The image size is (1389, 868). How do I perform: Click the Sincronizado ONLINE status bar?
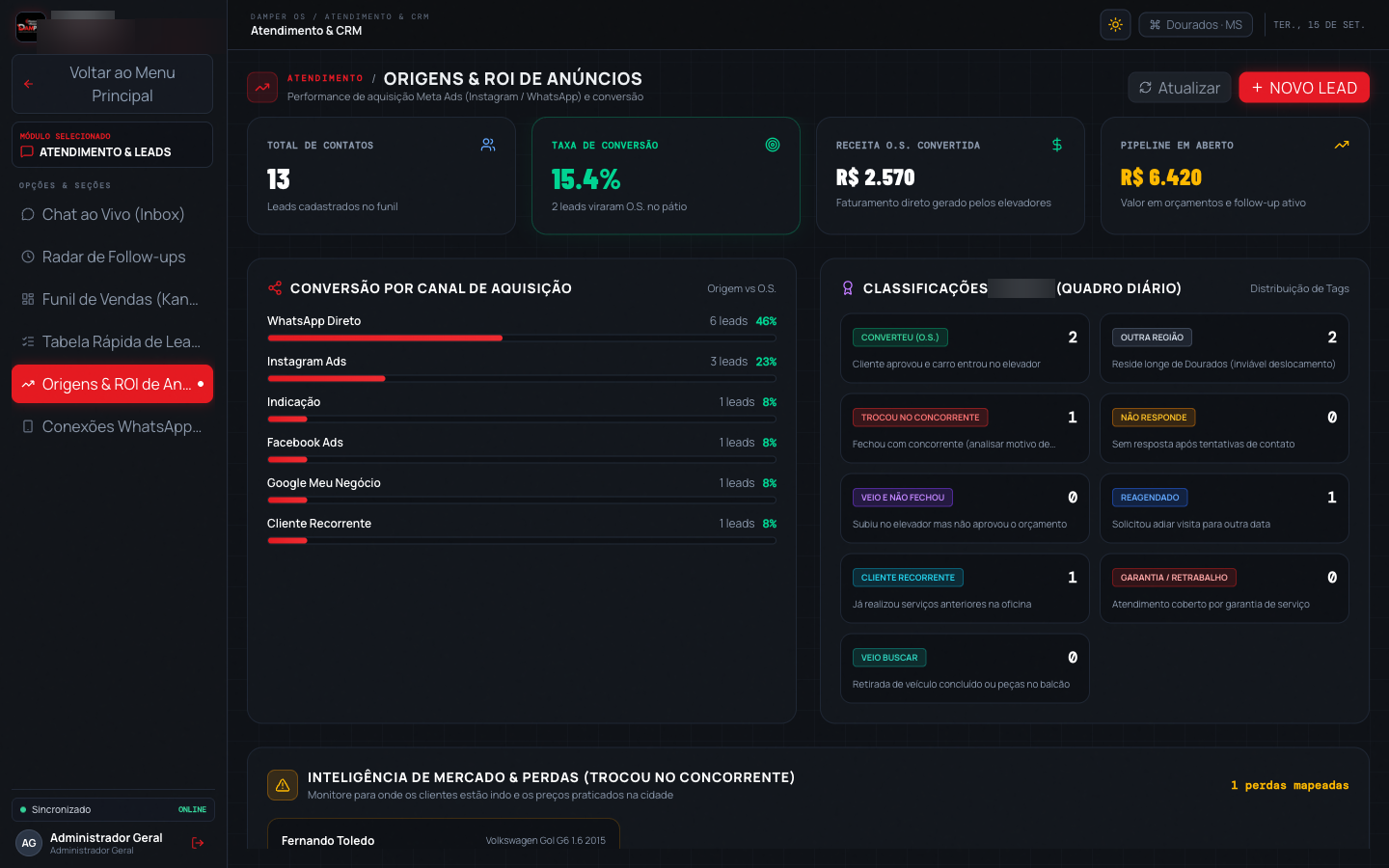112,809
